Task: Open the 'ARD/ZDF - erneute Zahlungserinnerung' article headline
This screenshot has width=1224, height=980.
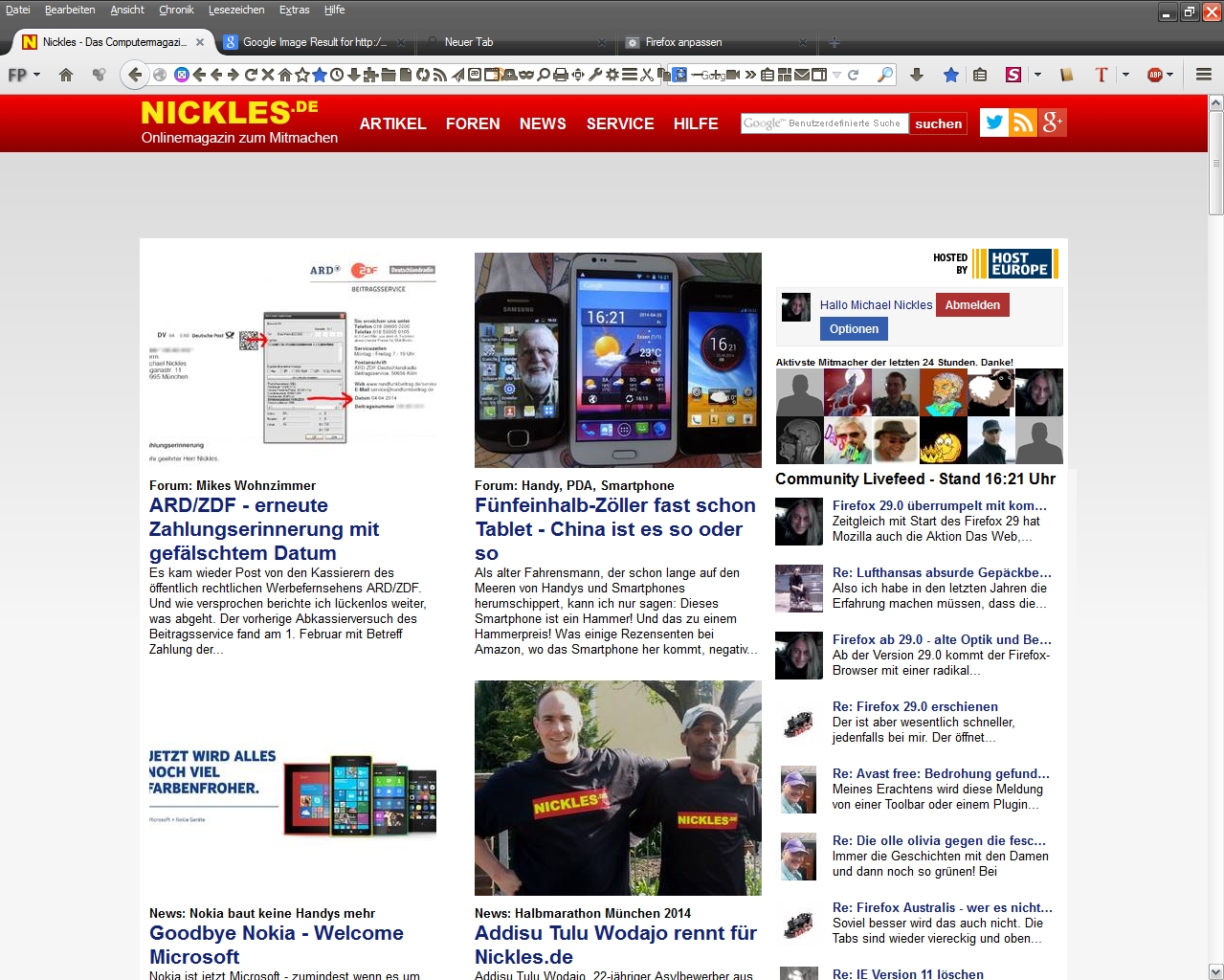Action: click(264, 529)
